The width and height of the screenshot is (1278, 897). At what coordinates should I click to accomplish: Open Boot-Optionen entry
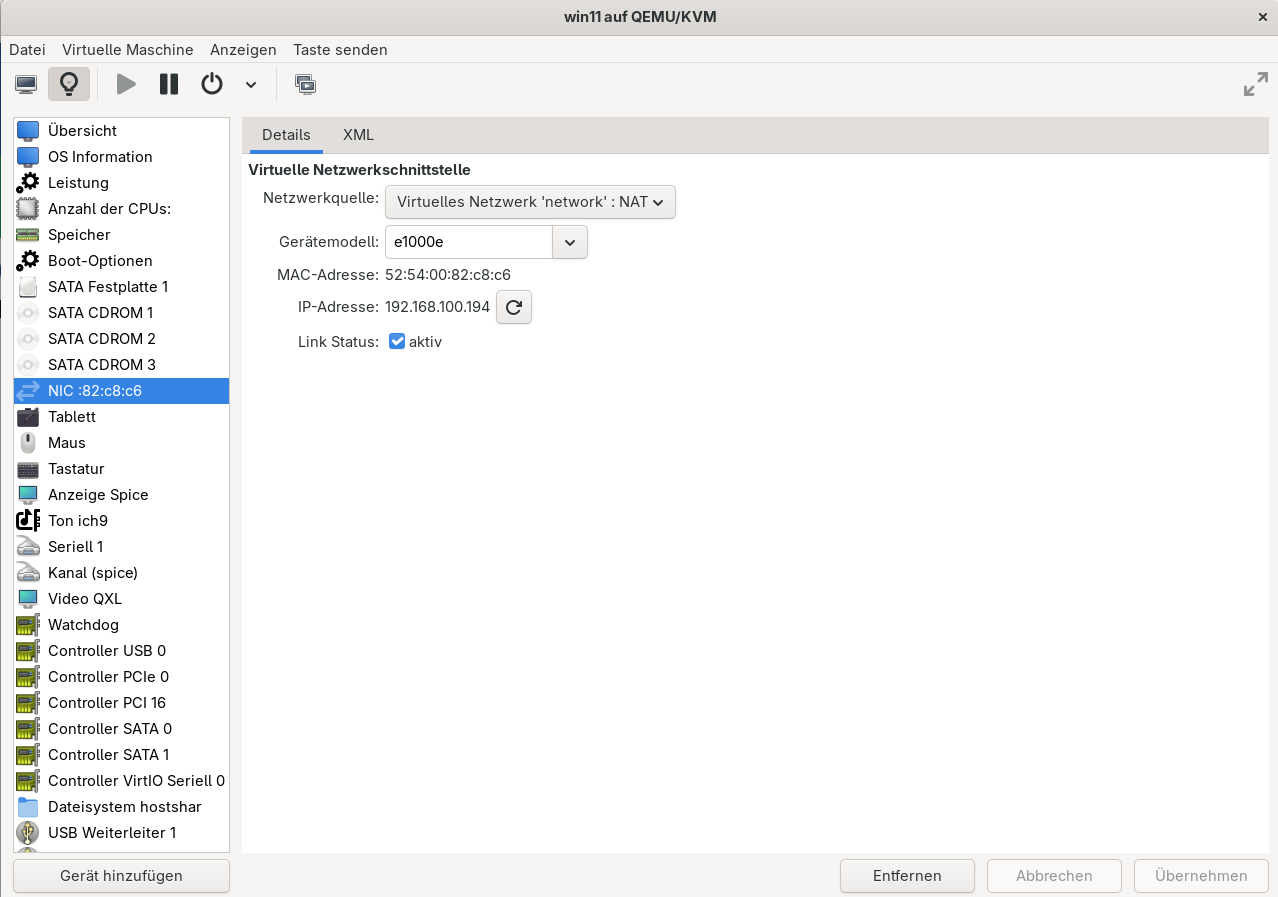[x=121, y=261]
